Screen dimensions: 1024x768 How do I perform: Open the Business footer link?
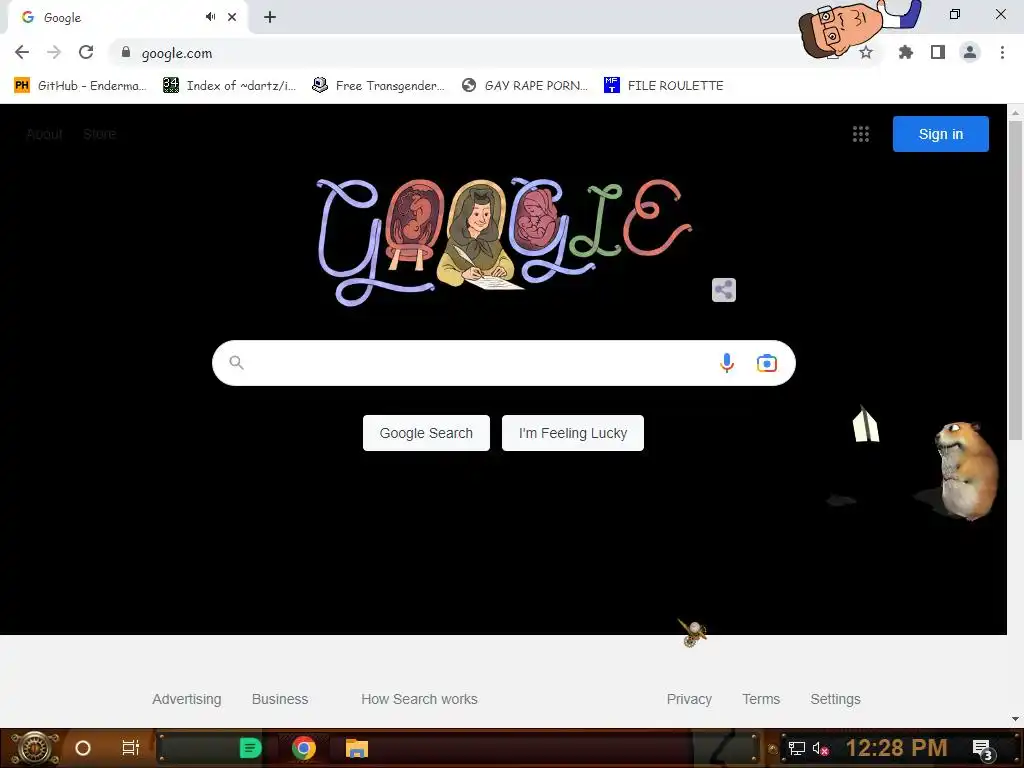pos(280,699)
